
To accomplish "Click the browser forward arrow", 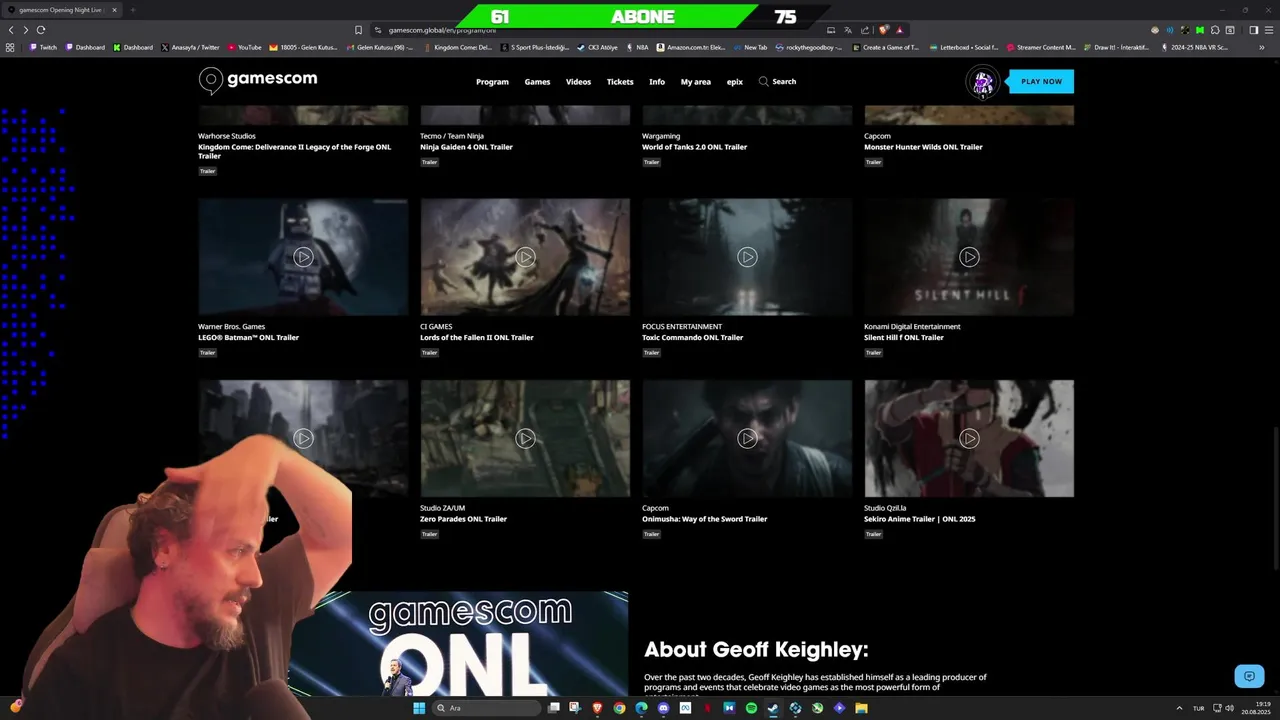I will (x=26, y=30).
